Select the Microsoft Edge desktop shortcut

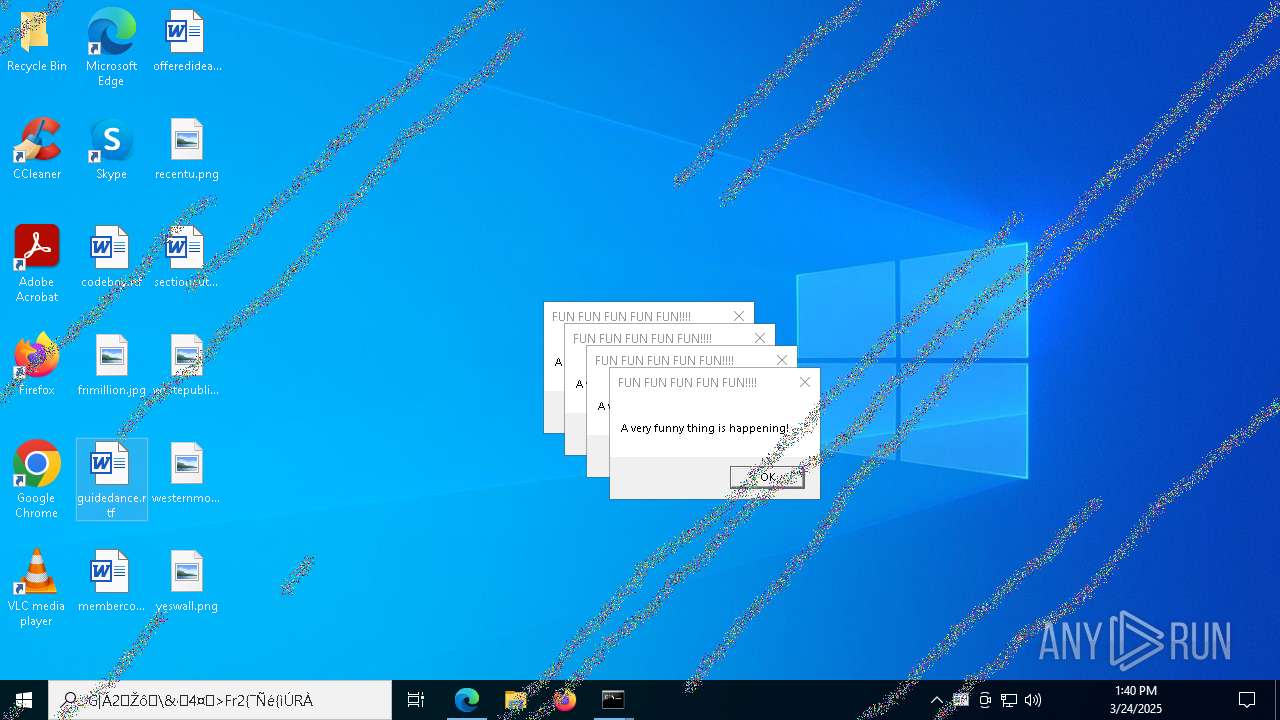click(x=111, y=48)
